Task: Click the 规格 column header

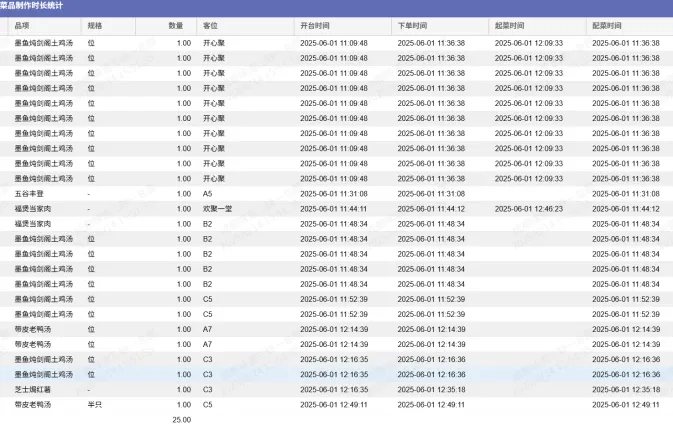Action: point(94,24)
